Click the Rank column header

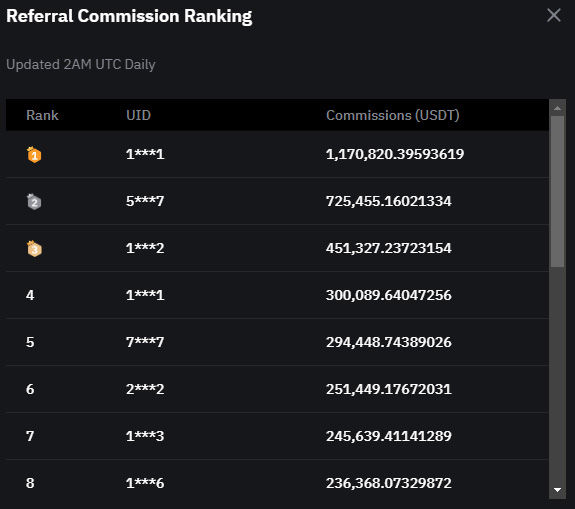(x=42, y=115)
